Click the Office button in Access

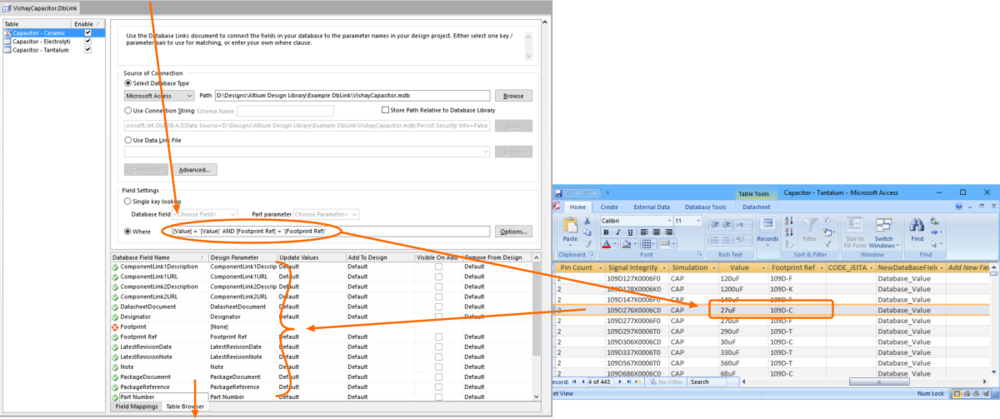click(x=556, y=206)
